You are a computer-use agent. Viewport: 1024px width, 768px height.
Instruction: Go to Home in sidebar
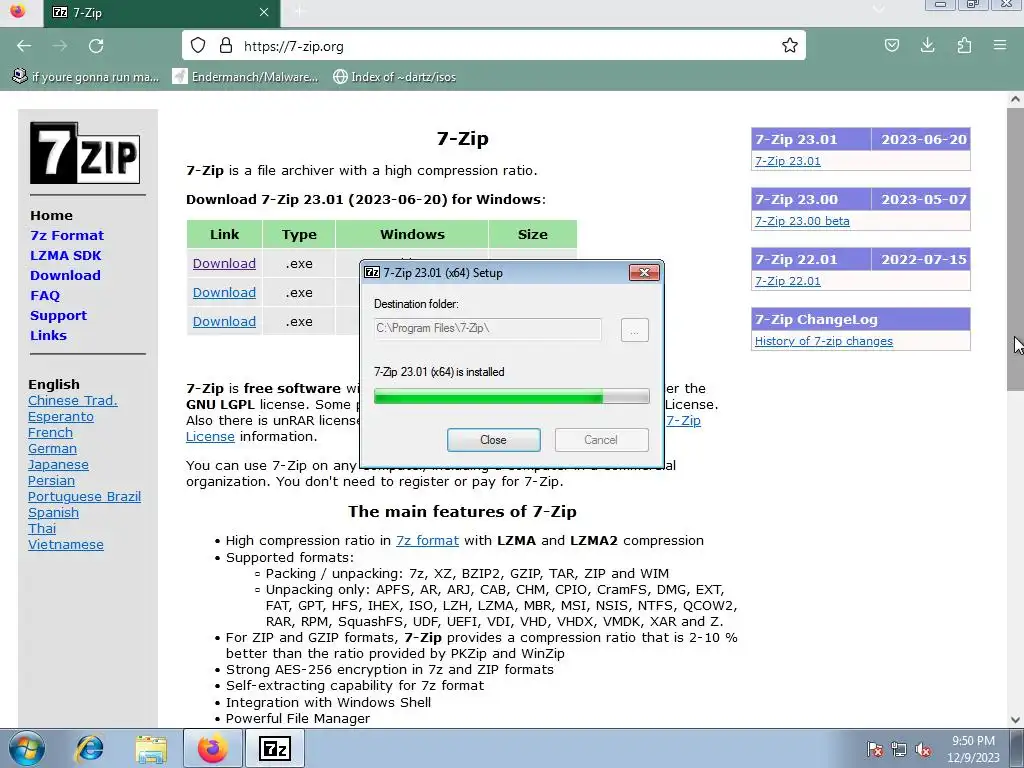[51, 216]
